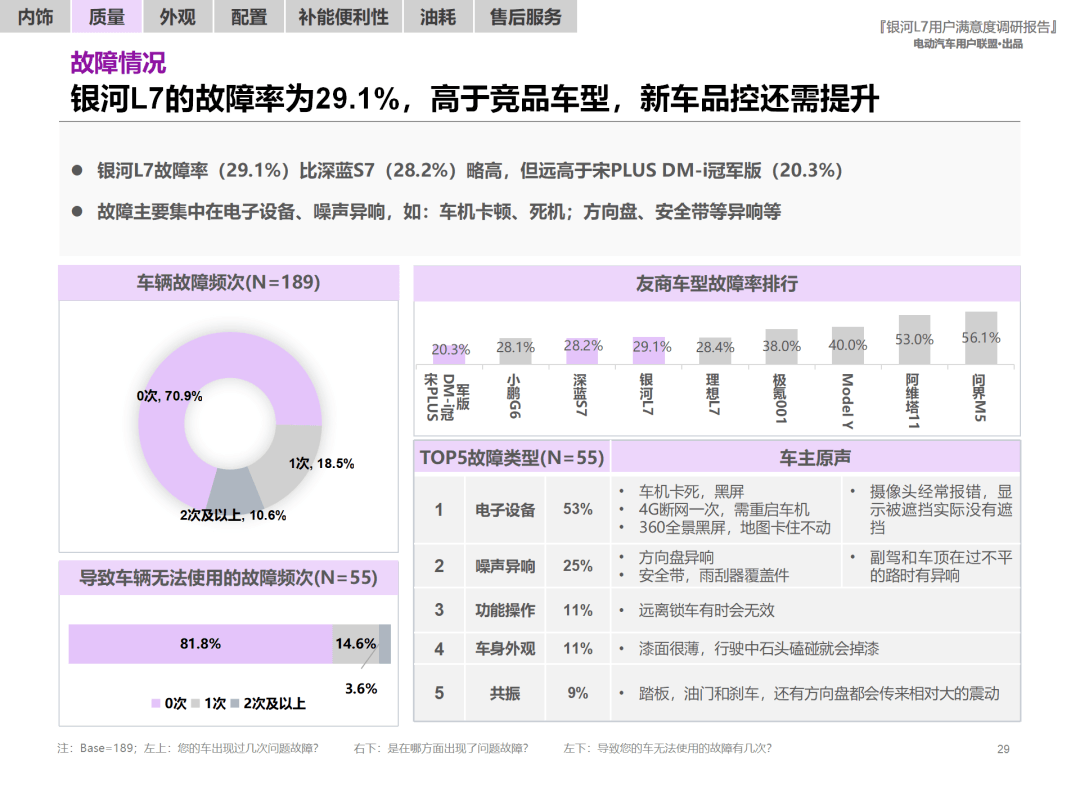Click the 故障情况 purple heading

click(x=118, y=63)
